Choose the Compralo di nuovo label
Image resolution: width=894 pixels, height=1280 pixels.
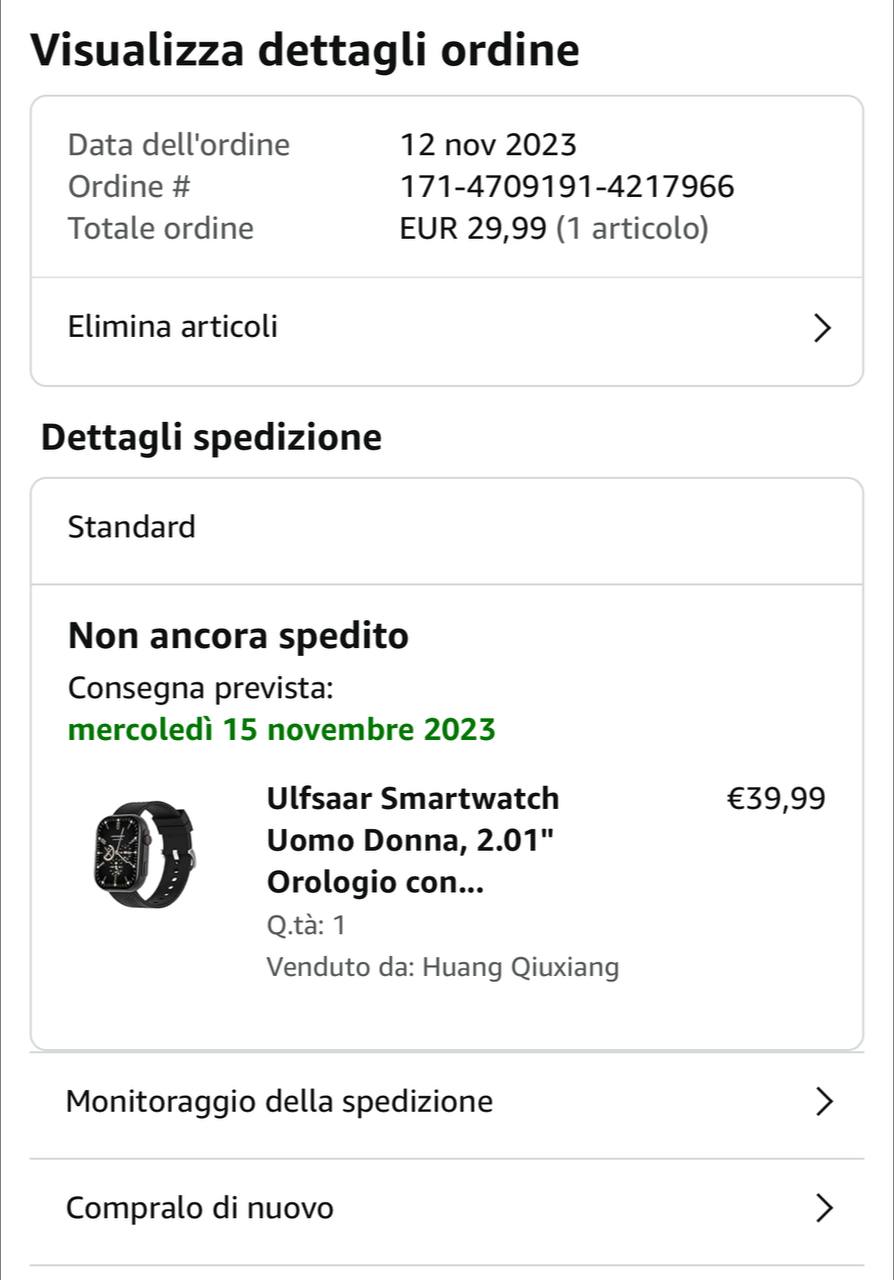coord(200,1209)
